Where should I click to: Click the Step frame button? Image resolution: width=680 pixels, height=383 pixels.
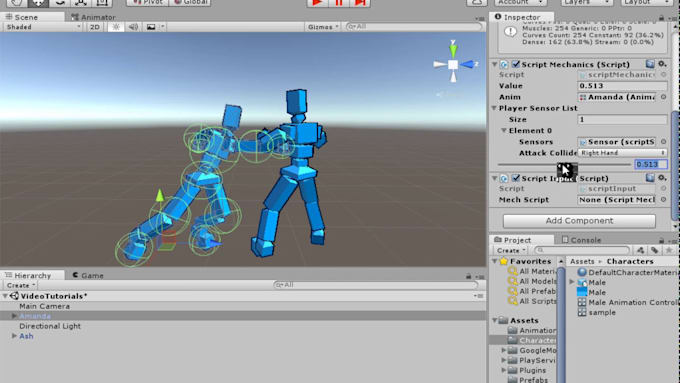coord(360,3)
